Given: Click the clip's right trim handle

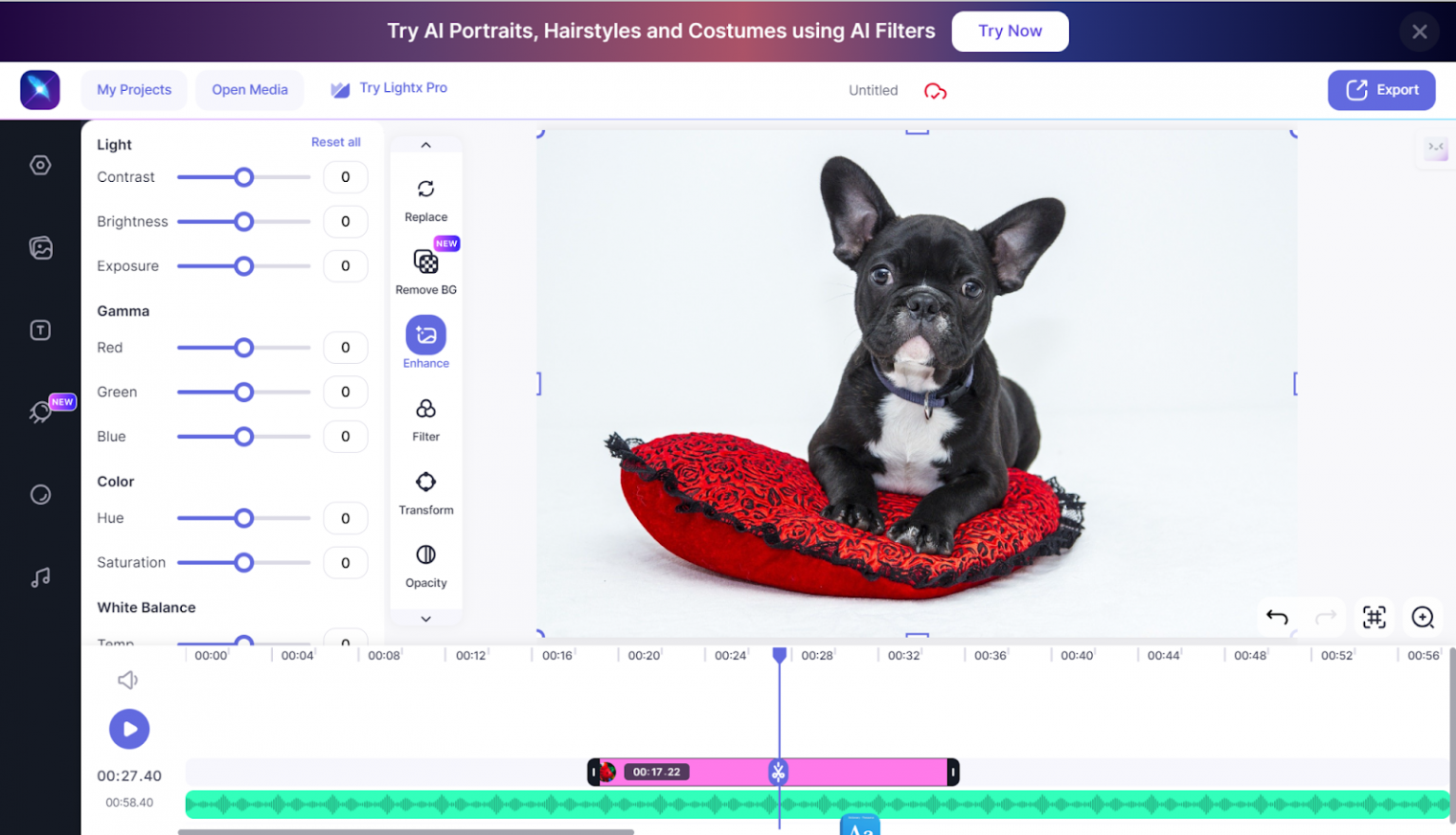Looking at the screenshot, I should coord(953,772).
